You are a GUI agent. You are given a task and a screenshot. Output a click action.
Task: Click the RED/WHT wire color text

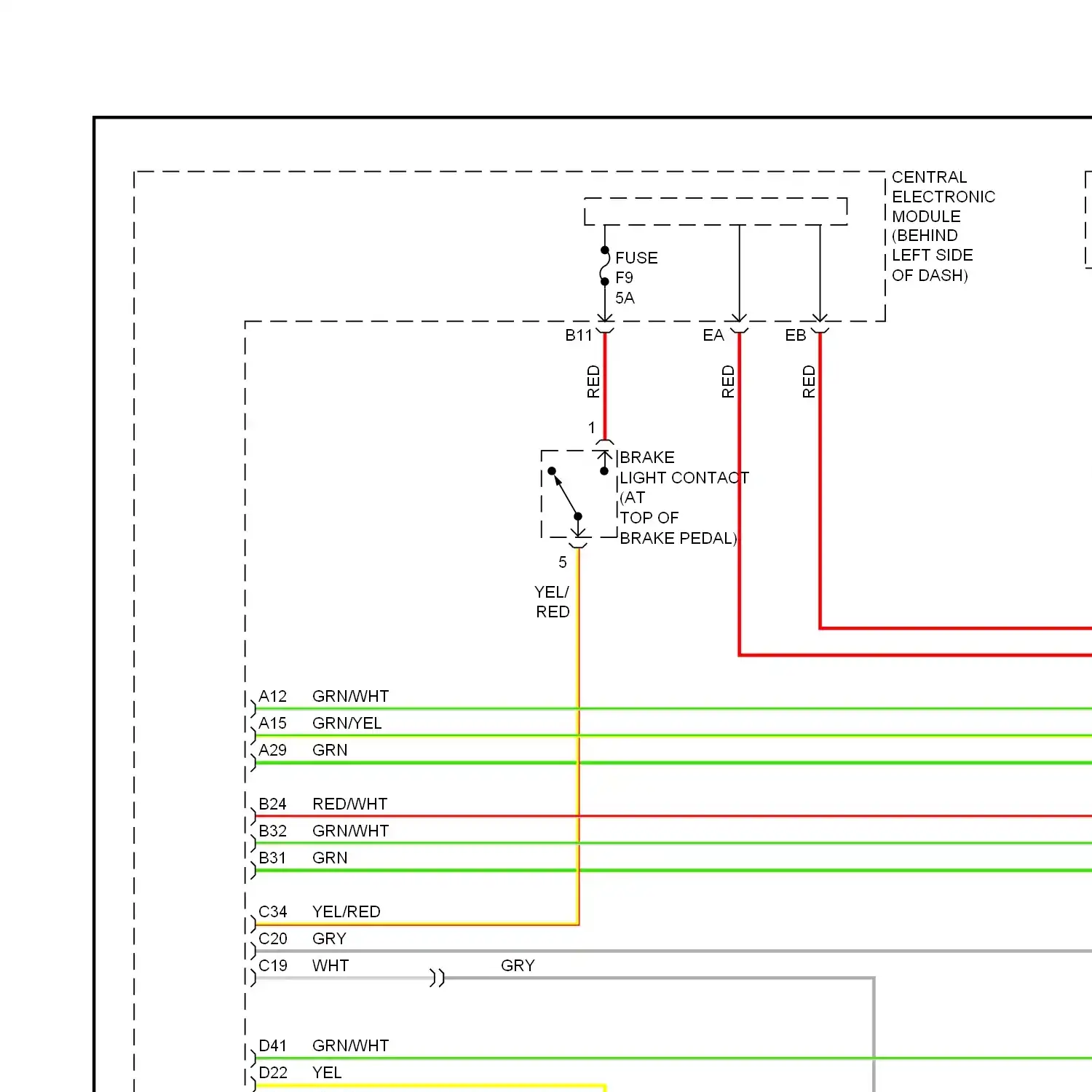pos(350,804)
